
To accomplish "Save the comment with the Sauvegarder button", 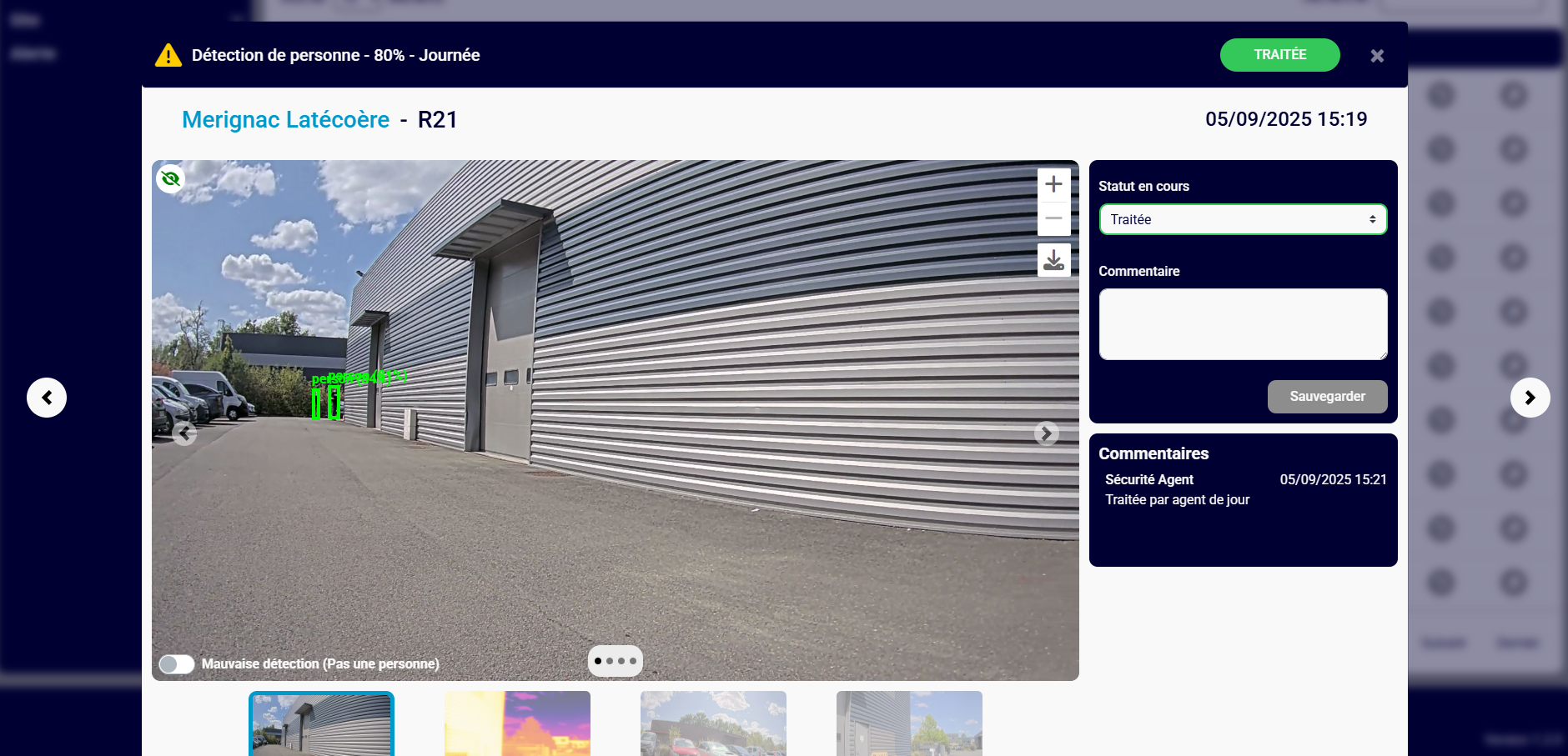I will click(x=1327, y=397).
